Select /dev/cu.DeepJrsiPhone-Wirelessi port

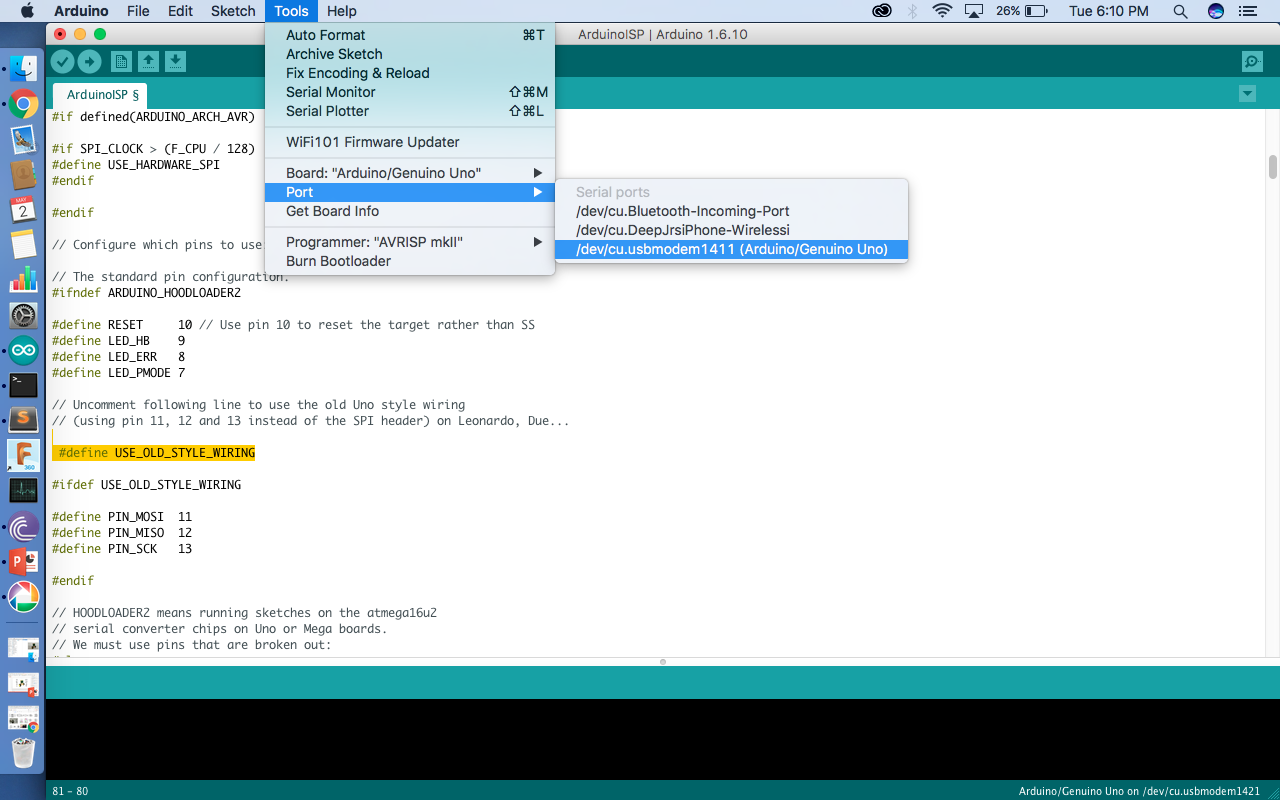coord(732,230)
